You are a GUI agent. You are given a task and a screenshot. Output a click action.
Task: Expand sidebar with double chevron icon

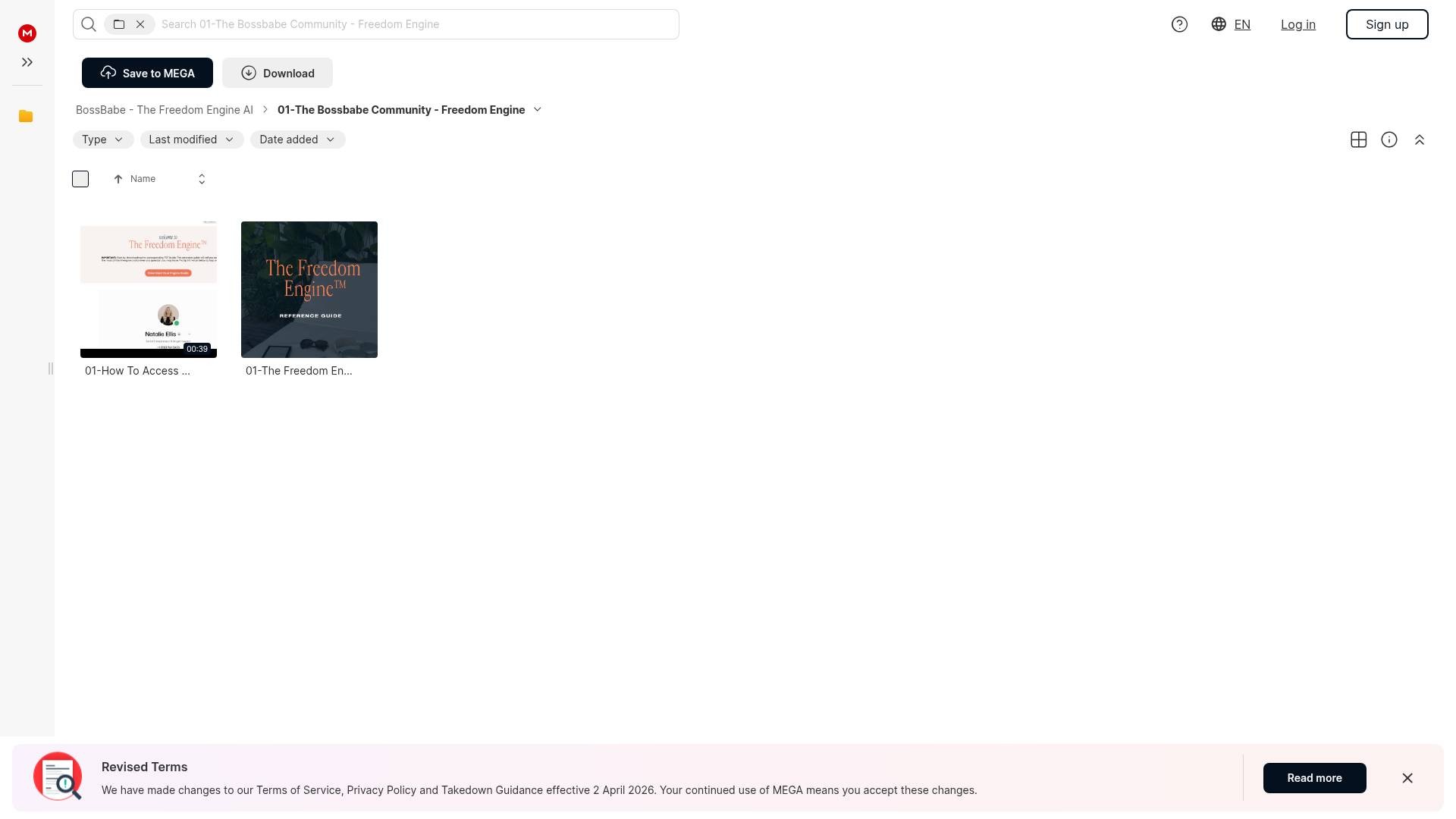[x=27, y=62]
